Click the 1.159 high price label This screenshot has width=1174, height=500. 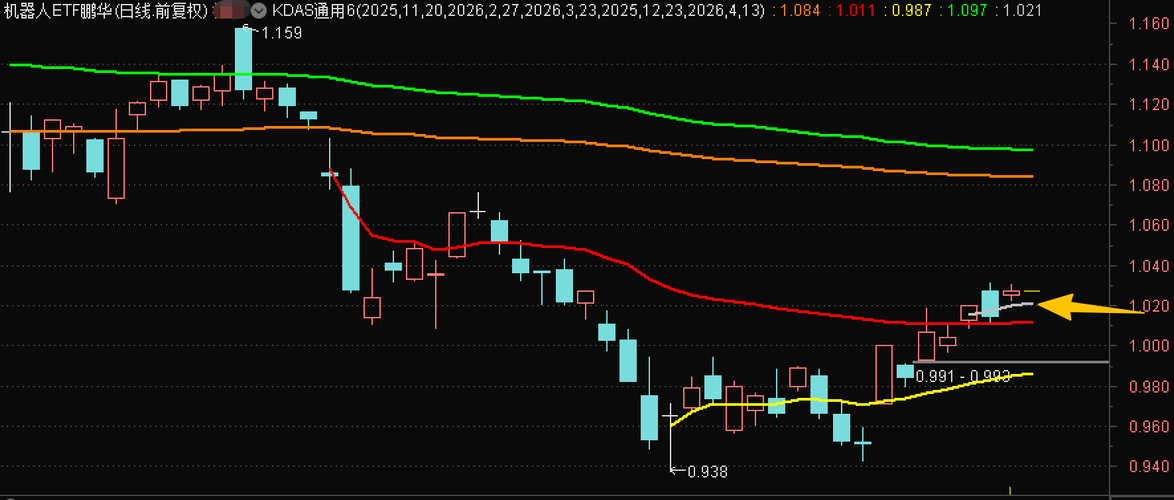281,33
